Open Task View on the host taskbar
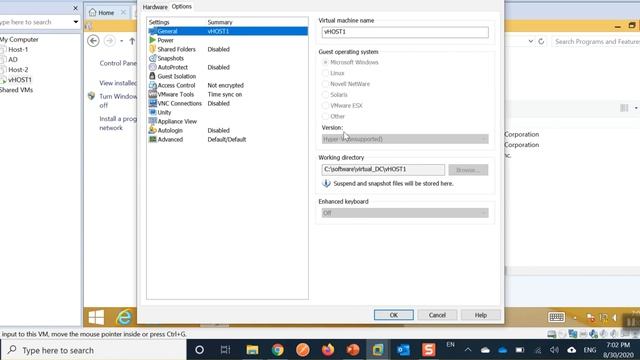Screen dimensions: 640x360 [225, 350]
